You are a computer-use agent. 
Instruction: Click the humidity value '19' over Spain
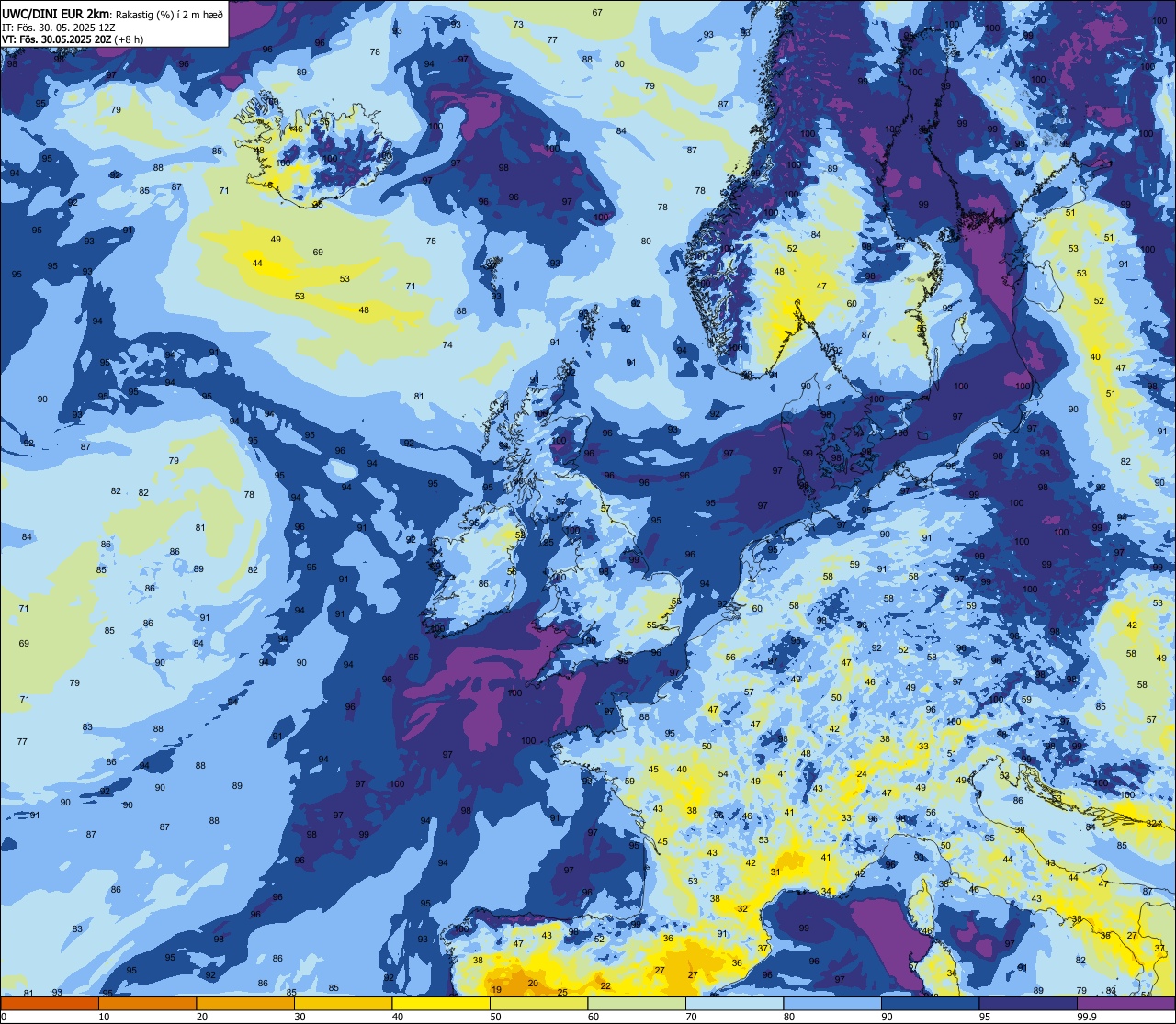pos(496,989)
